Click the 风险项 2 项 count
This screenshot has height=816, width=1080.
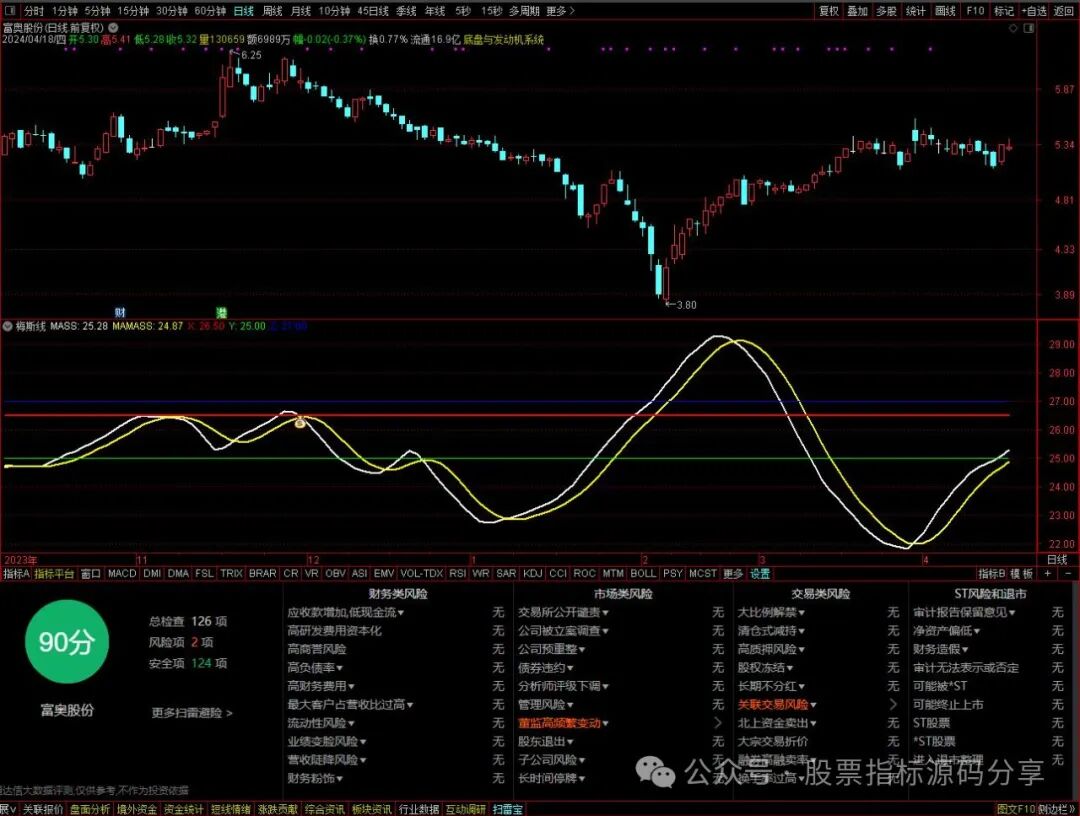tap(181, 642)
